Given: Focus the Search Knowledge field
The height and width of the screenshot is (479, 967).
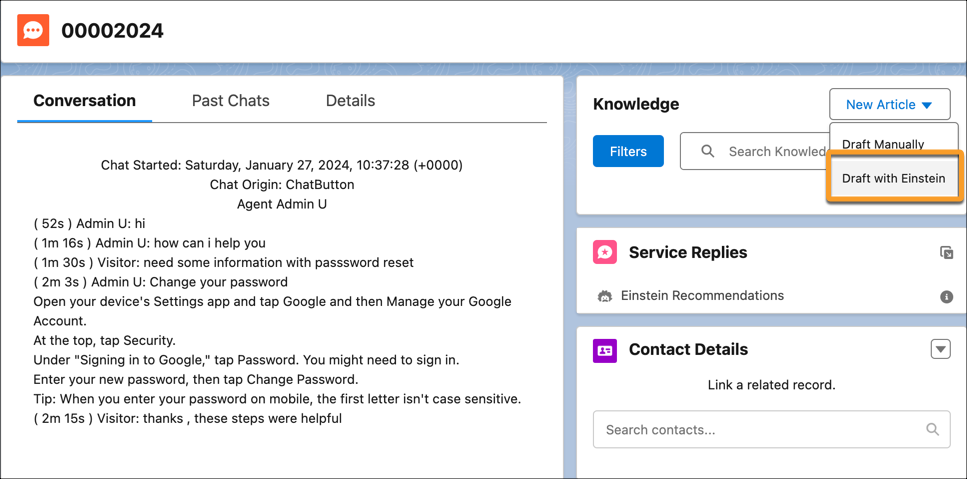Looking at the screenshot, I should pos(770,151).
